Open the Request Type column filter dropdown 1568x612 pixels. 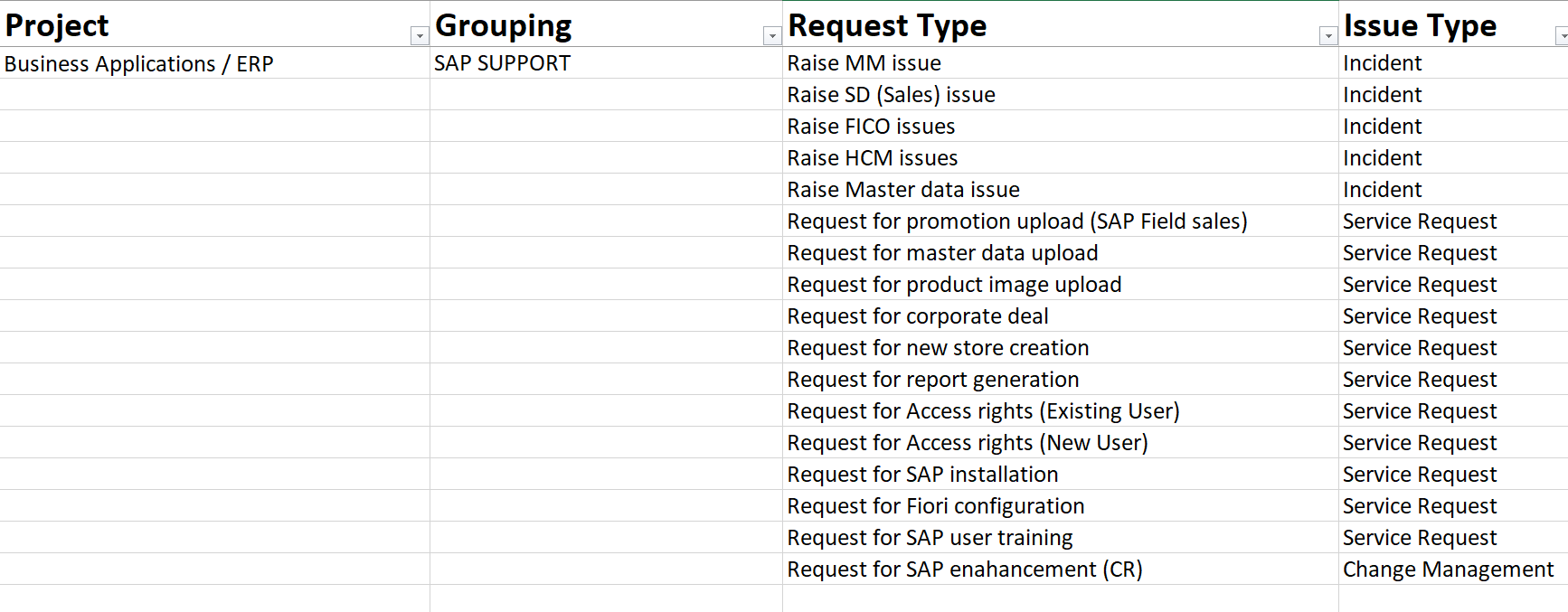point(1327,35)
